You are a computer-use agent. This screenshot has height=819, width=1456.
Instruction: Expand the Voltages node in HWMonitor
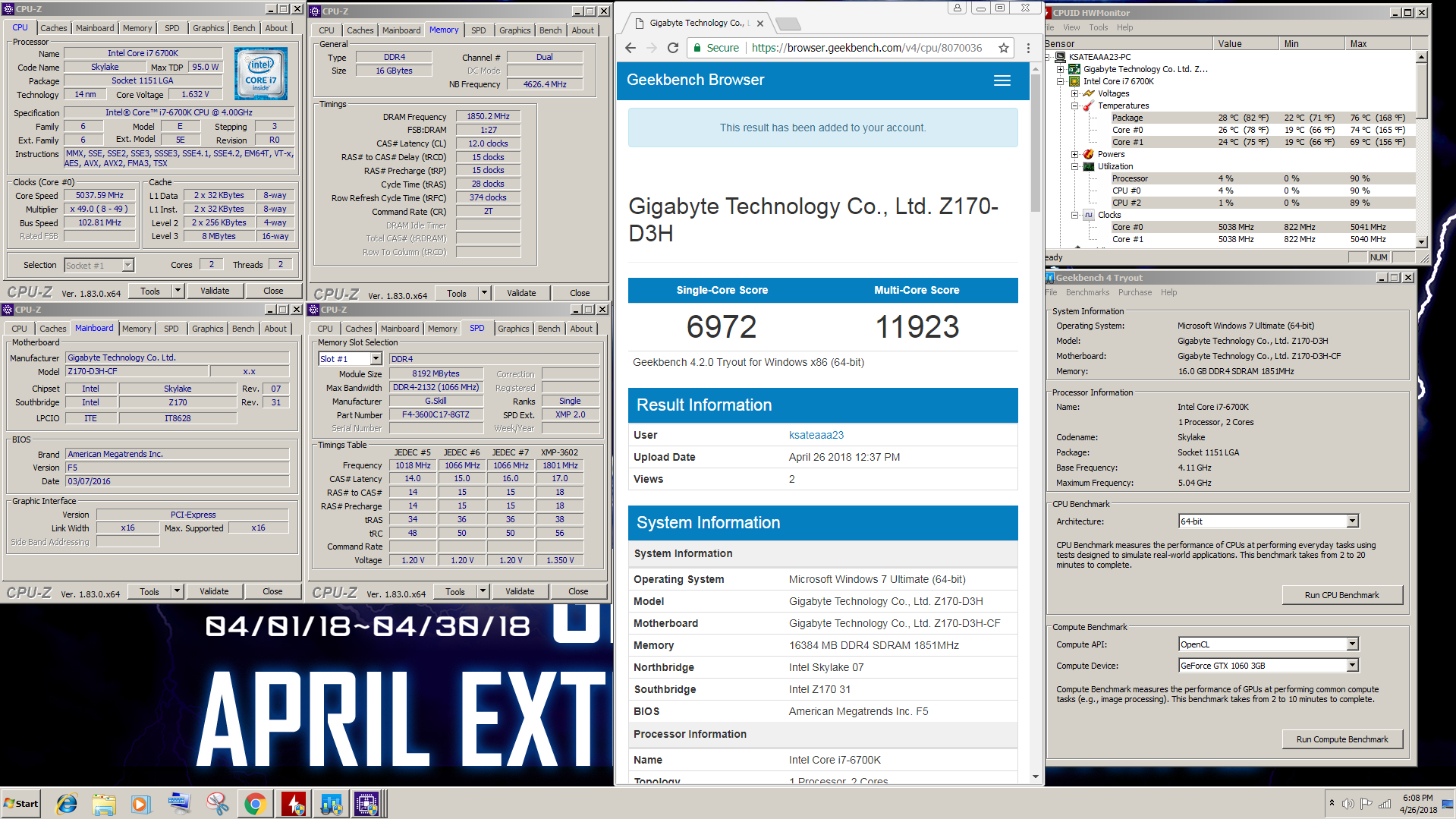[x=1074, y=93]
